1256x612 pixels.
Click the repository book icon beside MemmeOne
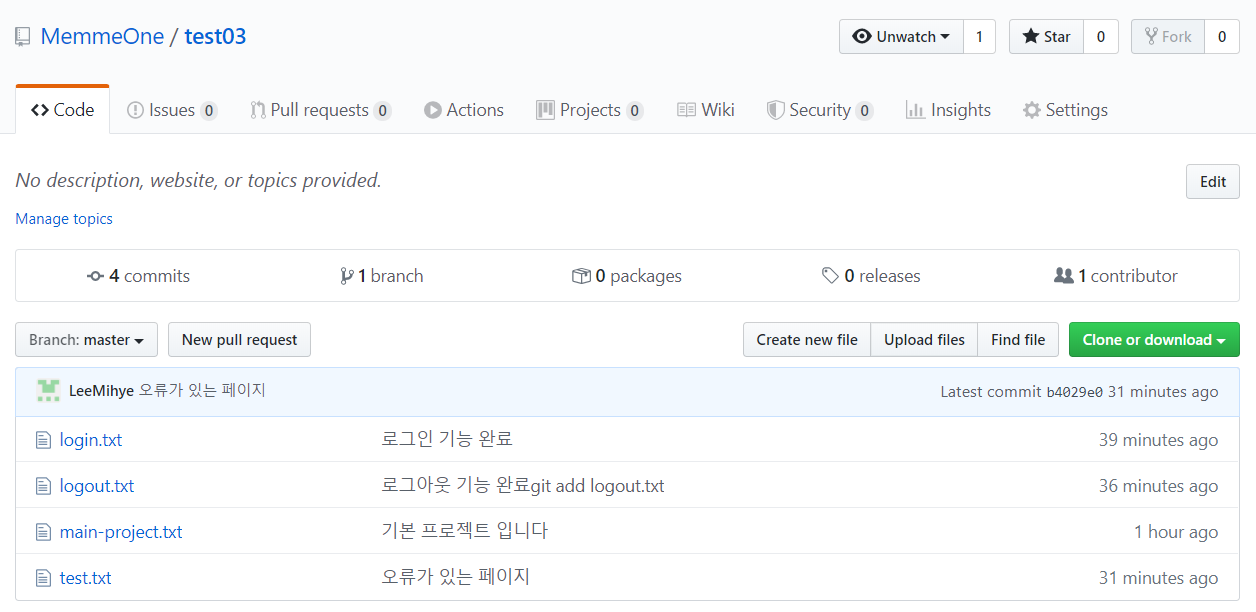point(22,37)
